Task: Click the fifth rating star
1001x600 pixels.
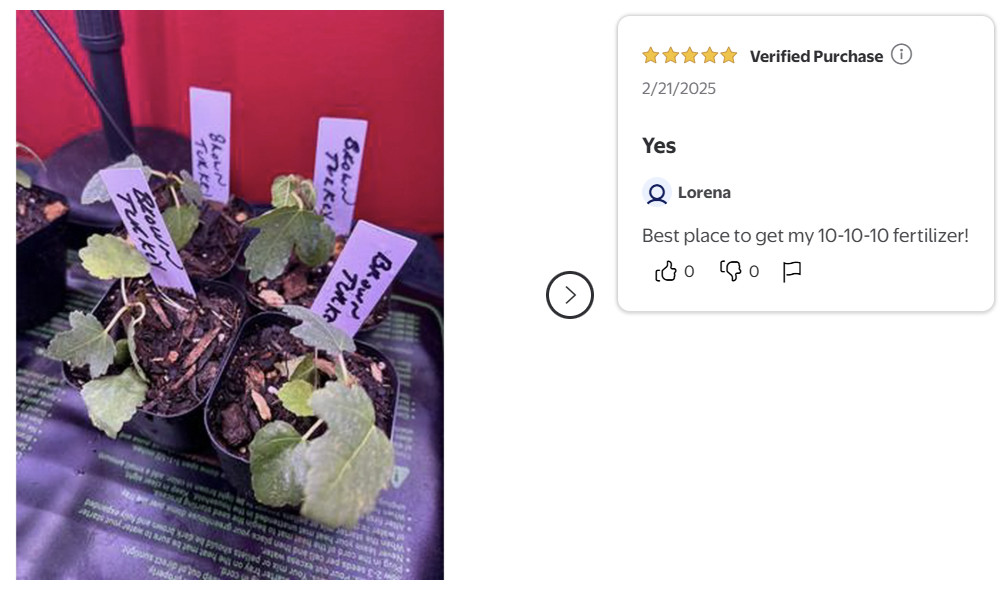Action: coord(728,56)
